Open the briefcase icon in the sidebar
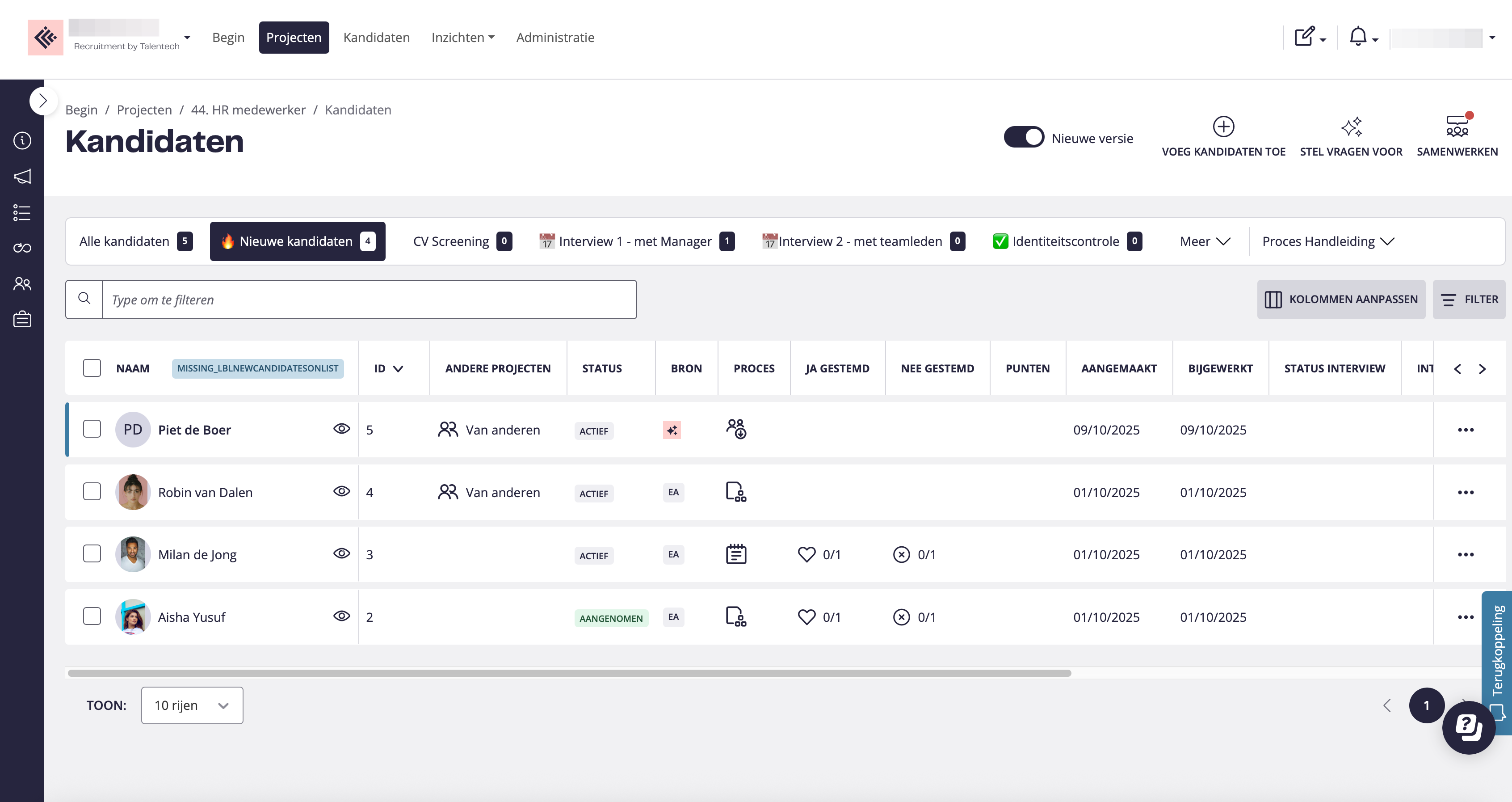The width and height of the screenshot is (1512, 802). point(22,319)
